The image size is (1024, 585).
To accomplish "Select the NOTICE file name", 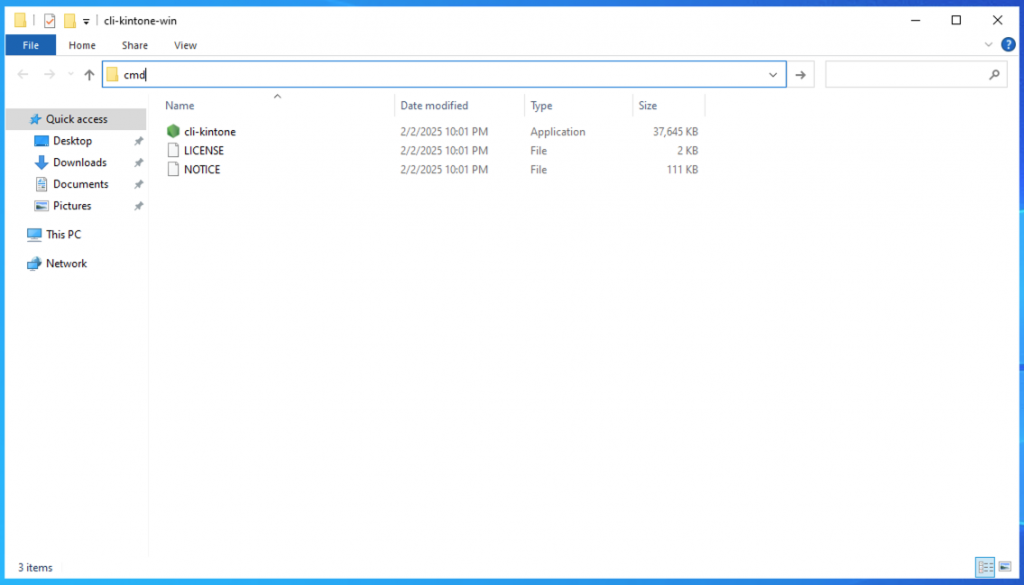I will pyautogui.click(x=202, y=170).
